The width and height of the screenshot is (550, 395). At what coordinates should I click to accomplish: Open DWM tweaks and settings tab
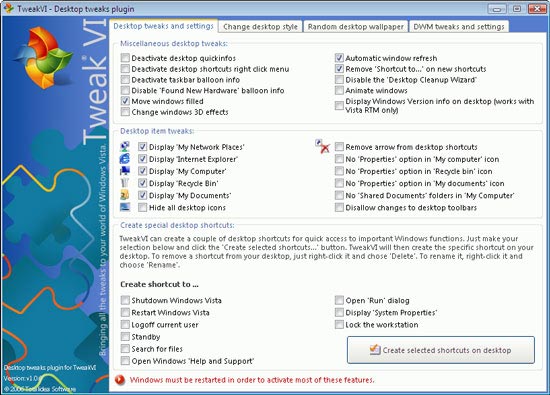459,27
